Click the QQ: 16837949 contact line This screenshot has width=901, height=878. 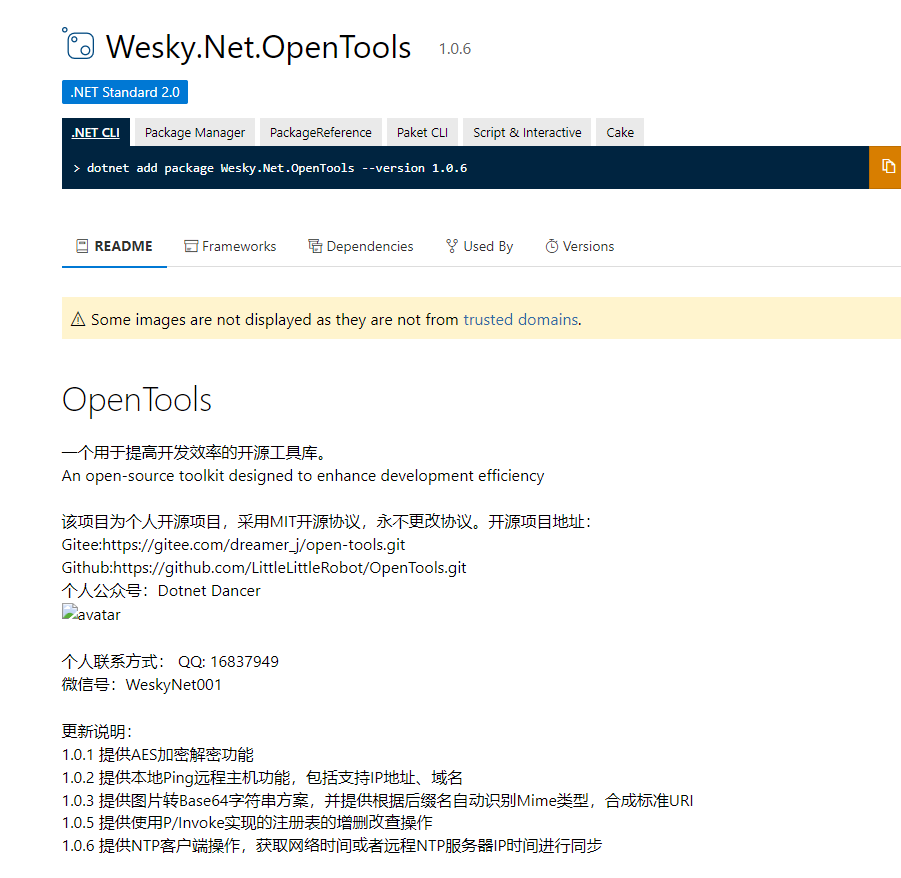coord(170,661)
